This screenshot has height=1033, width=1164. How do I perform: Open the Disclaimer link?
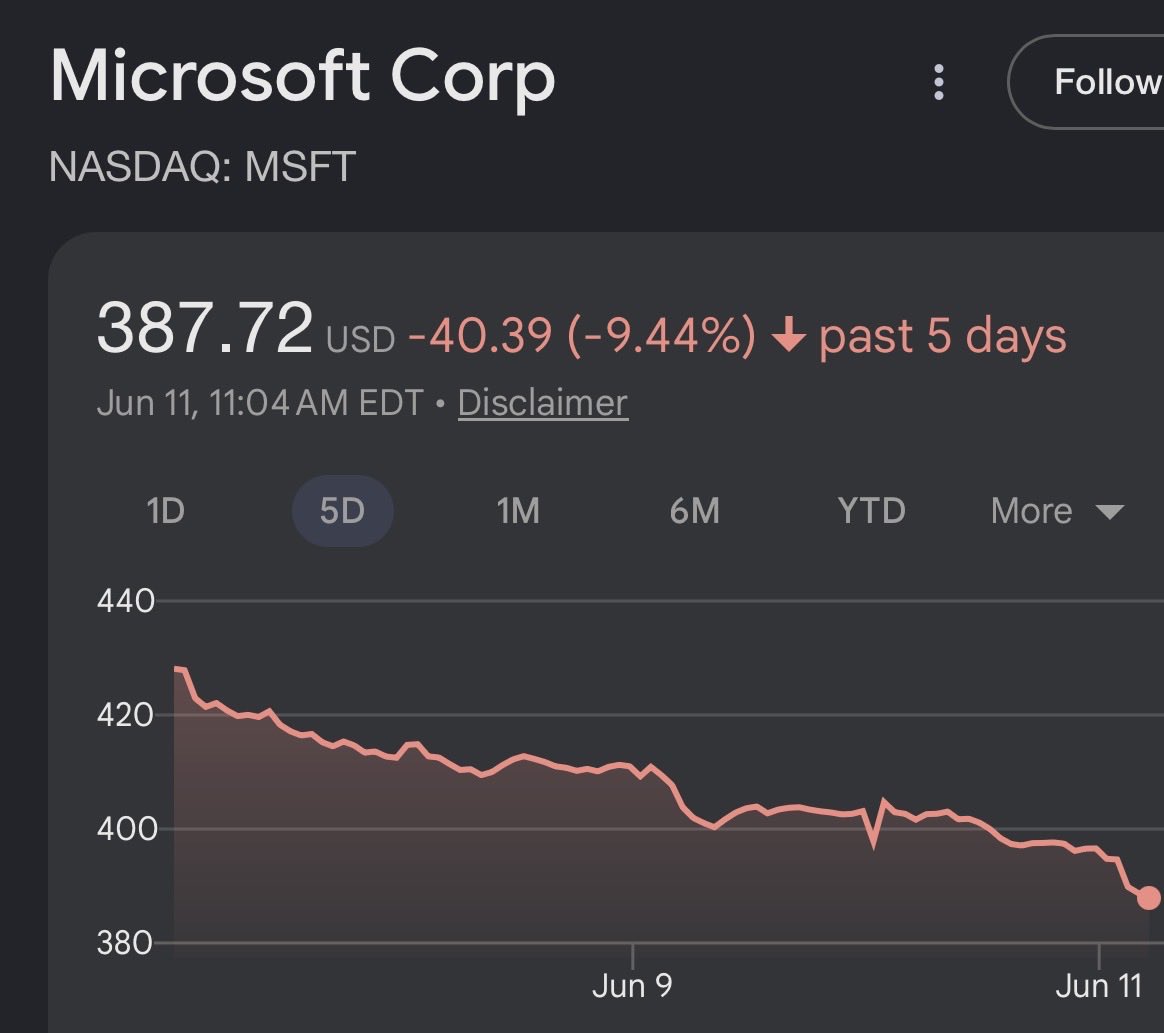click(543, 403)
